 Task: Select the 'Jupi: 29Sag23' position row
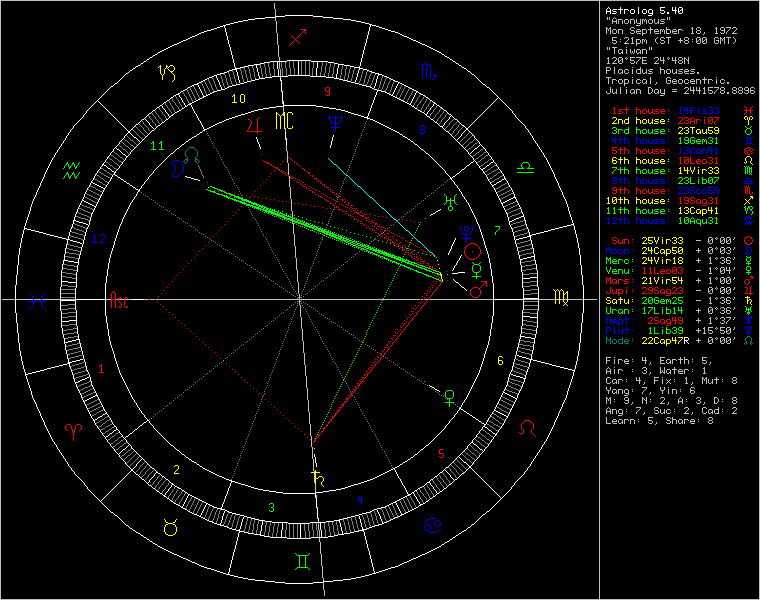point(680,291)
